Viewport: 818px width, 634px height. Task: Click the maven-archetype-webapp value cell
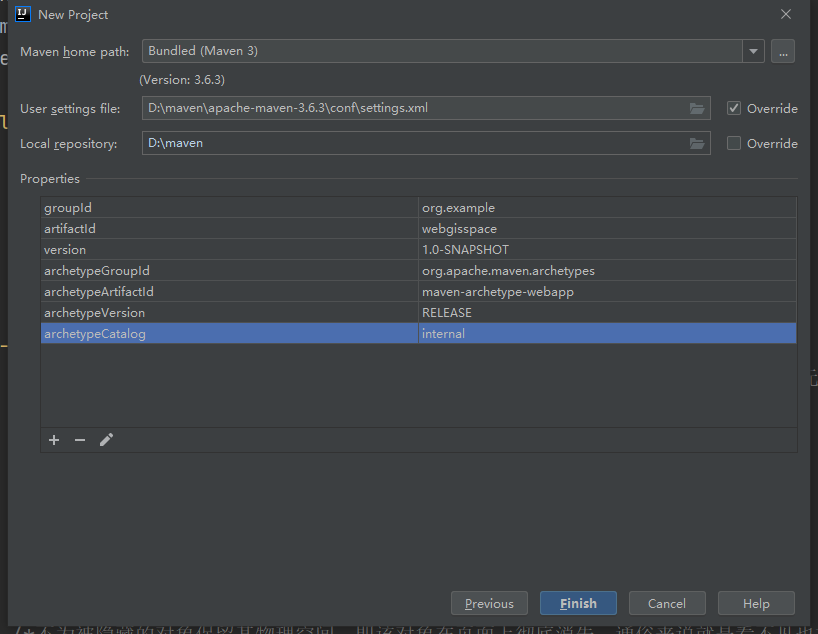(x=607, y=292)
